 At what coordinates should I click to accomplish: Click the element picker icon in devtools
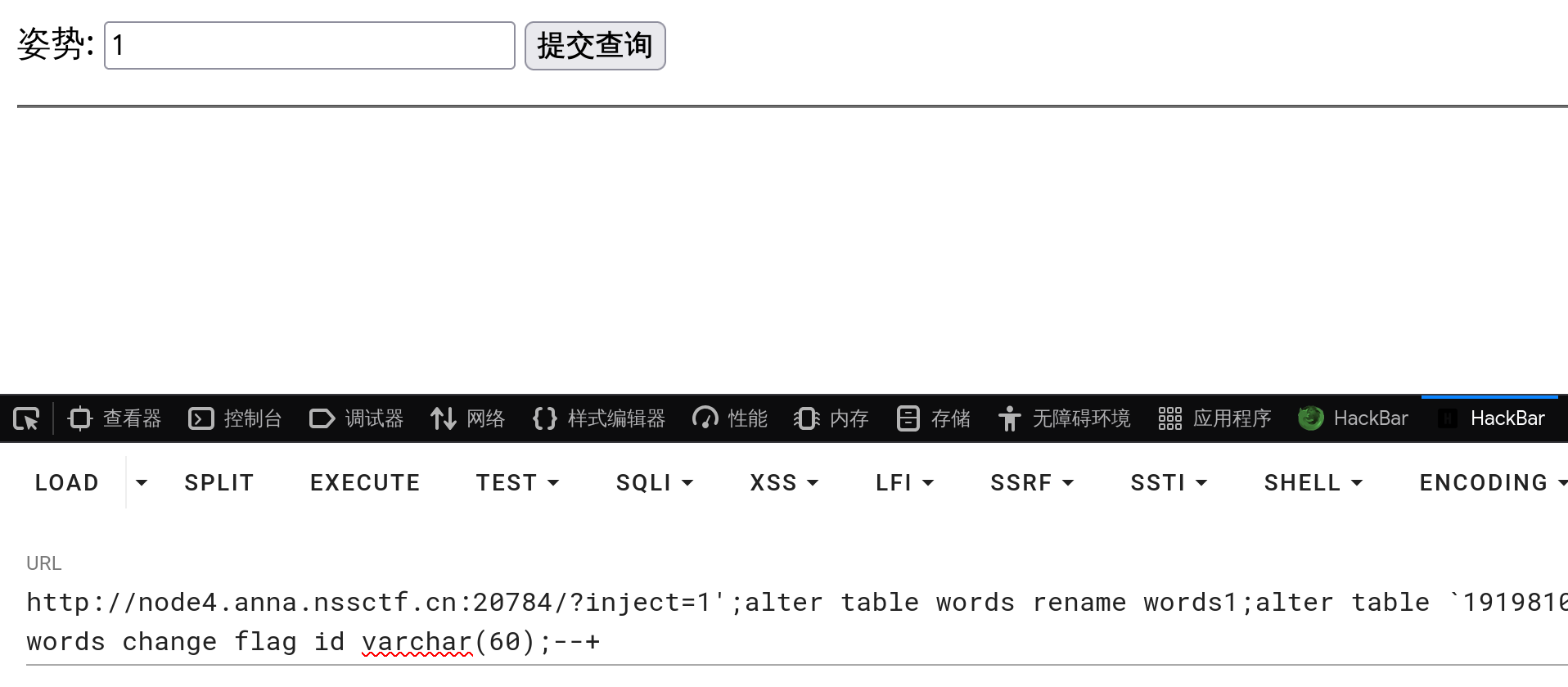click(26, 418)
